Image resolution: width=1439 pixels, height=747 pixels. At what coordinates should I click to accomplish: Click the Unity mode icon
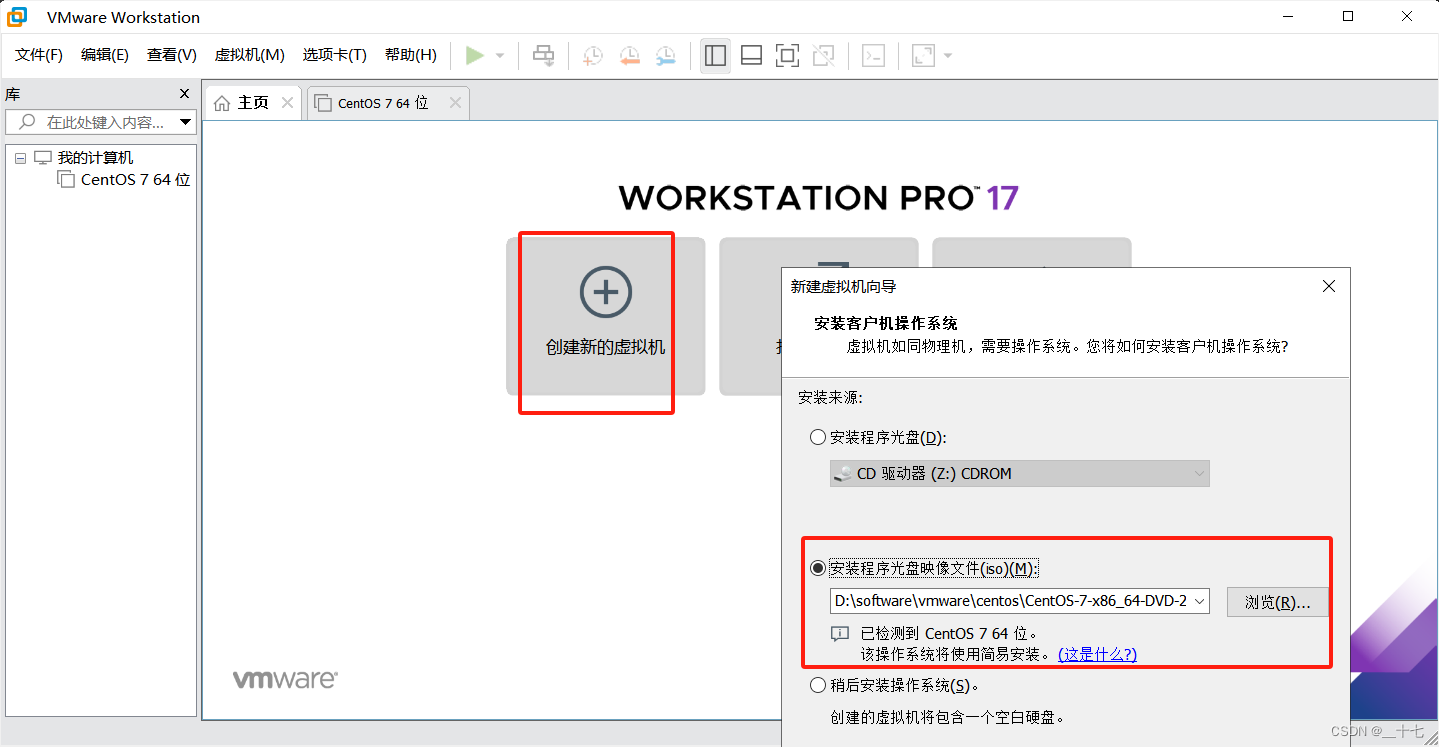[823, 56]
